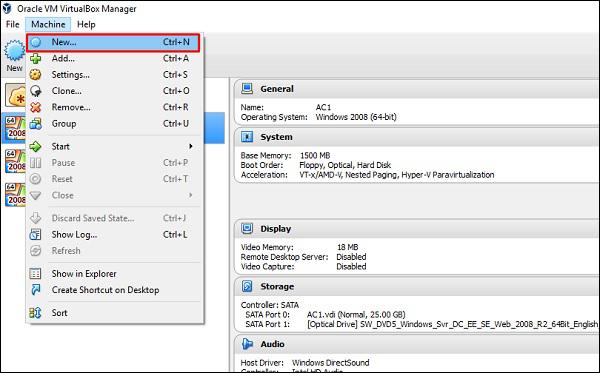The image size is (600, 373).
Task: Expand the Close submenu arrow
Action: (191, 195)
